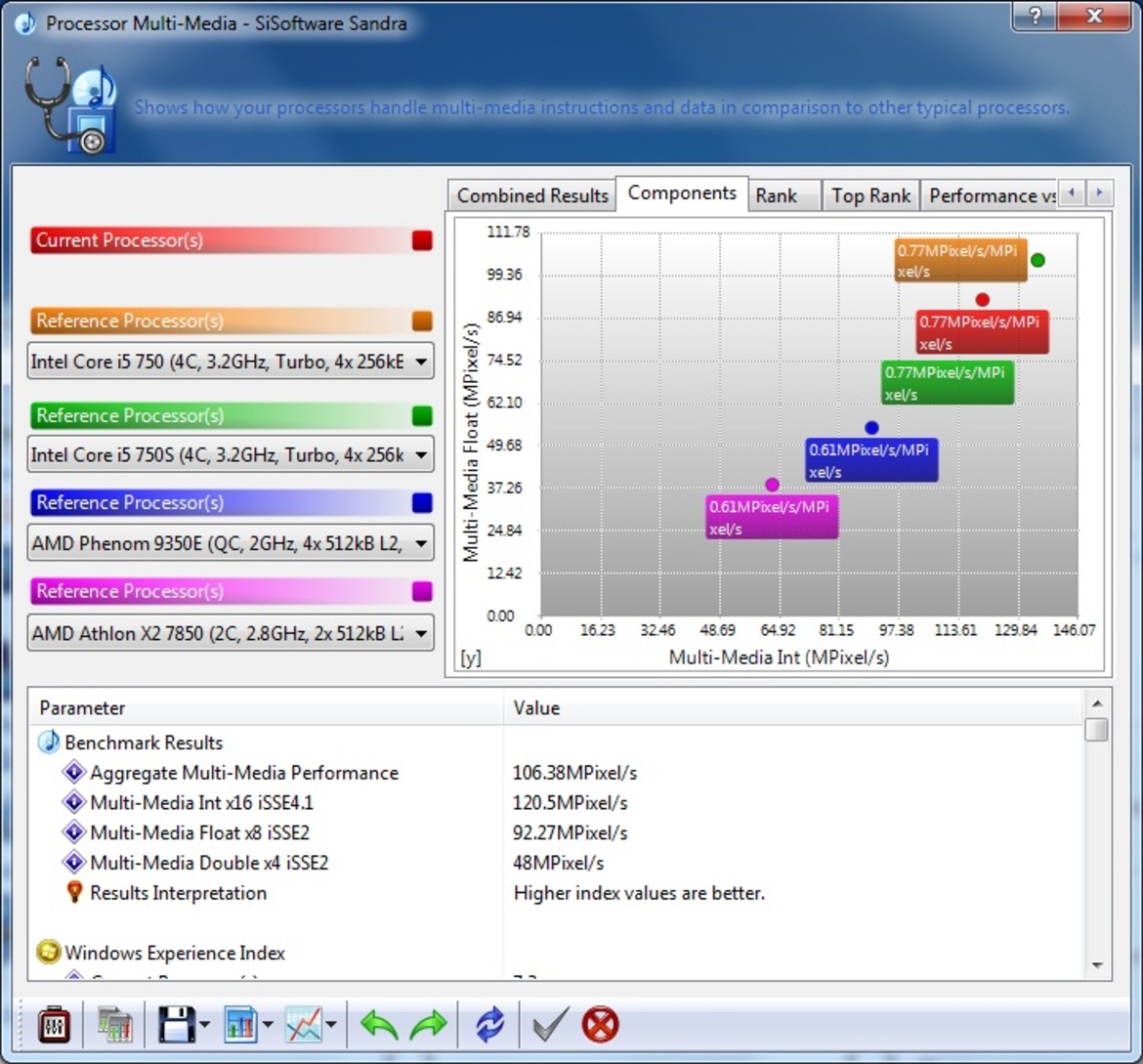The width and height of the screenshot is (1143, 1064).
Task: Open the AMD Phenom 9350E dropdown
Action: click(x=231, y=543)
